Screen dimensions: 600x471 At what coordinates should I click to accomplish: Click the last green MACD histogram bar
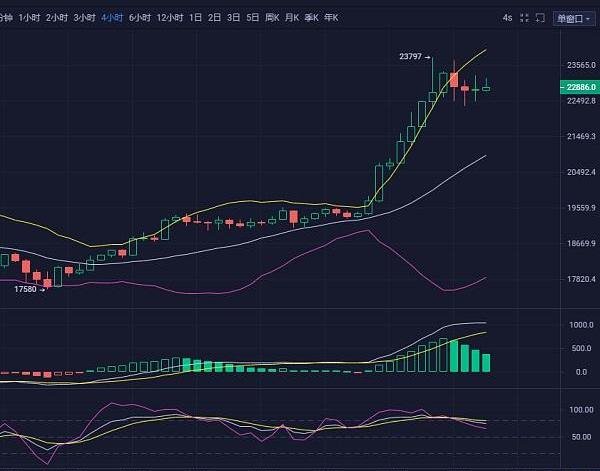tap(486, 363)
